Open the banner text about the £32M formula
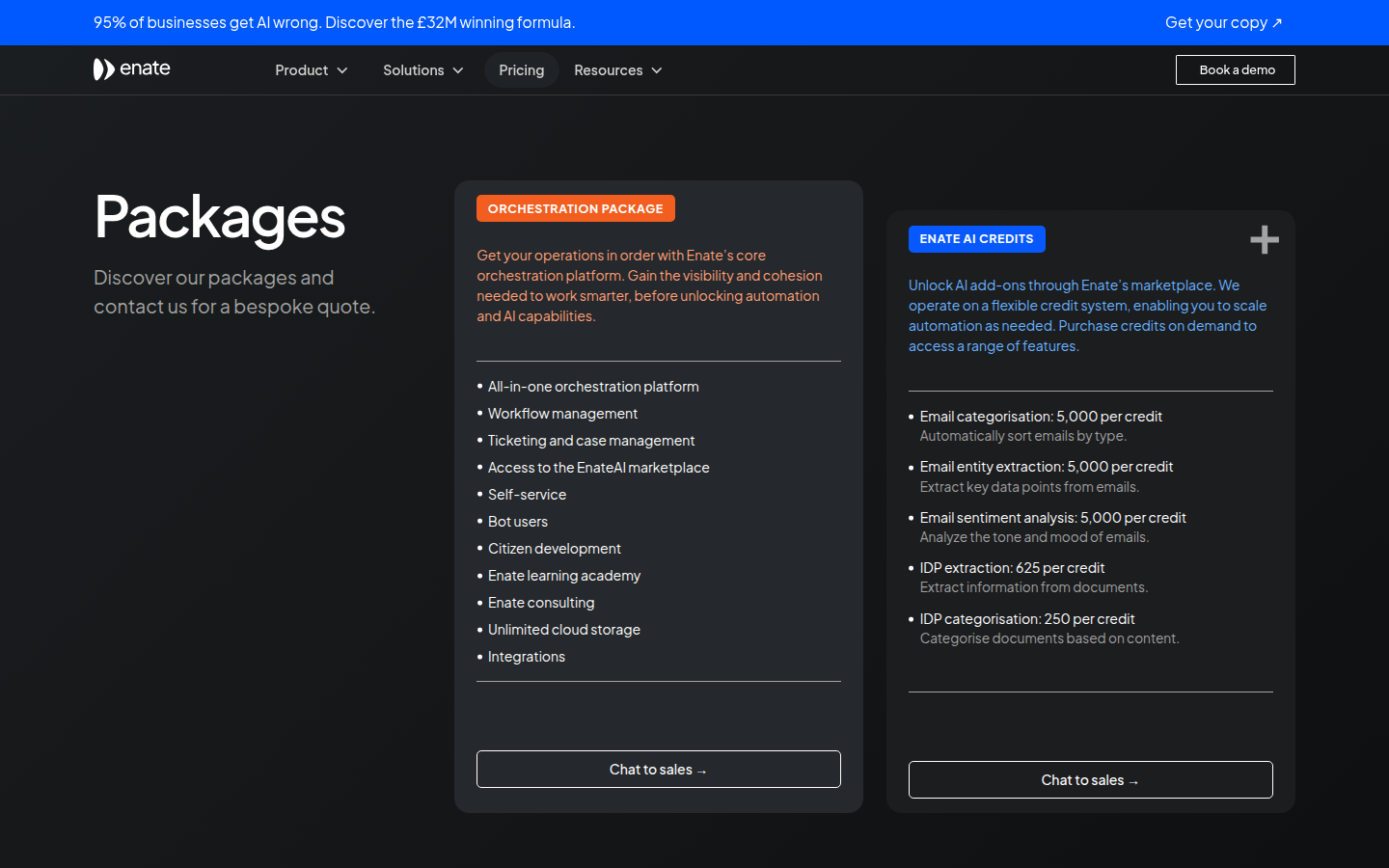 point(334,22)
